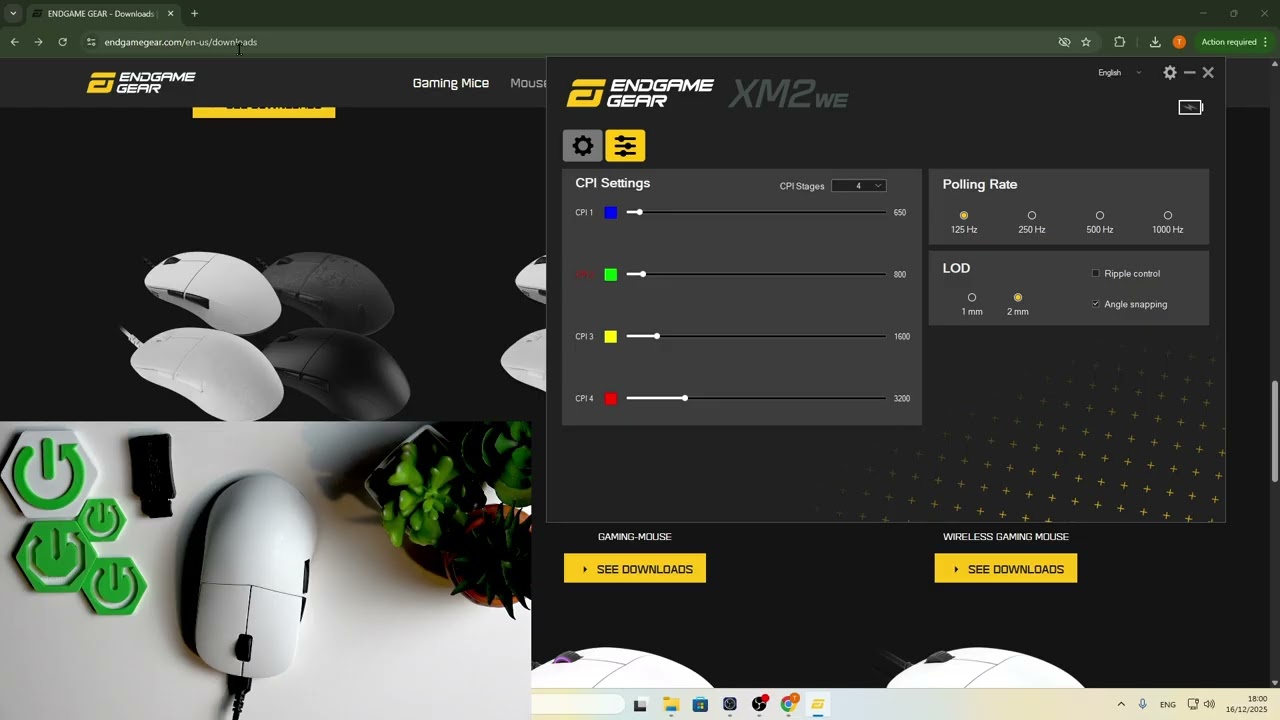Click the Action required button

1229,42
